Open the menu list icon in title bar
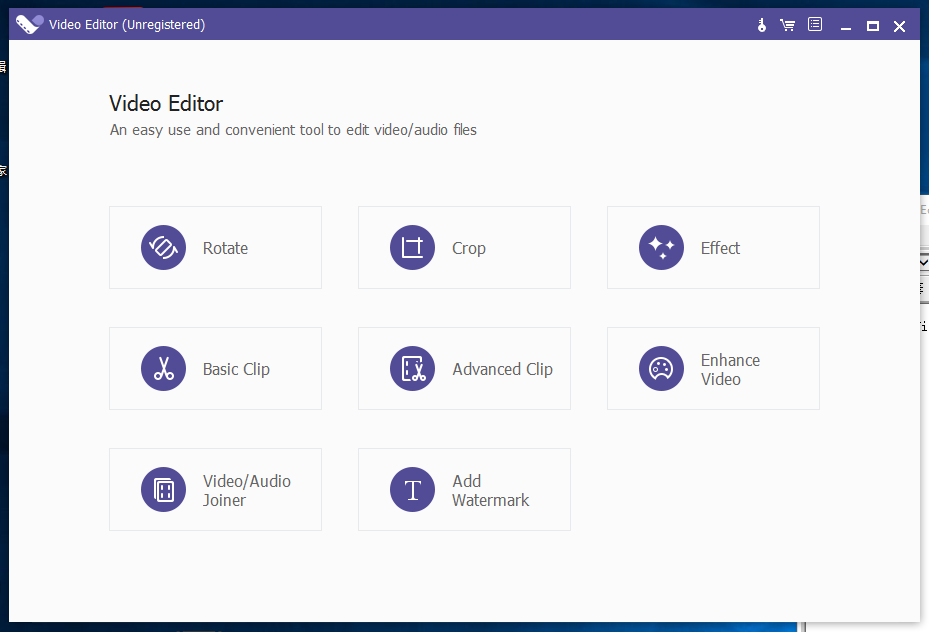The image size is (929, 632). click(815, 24)
